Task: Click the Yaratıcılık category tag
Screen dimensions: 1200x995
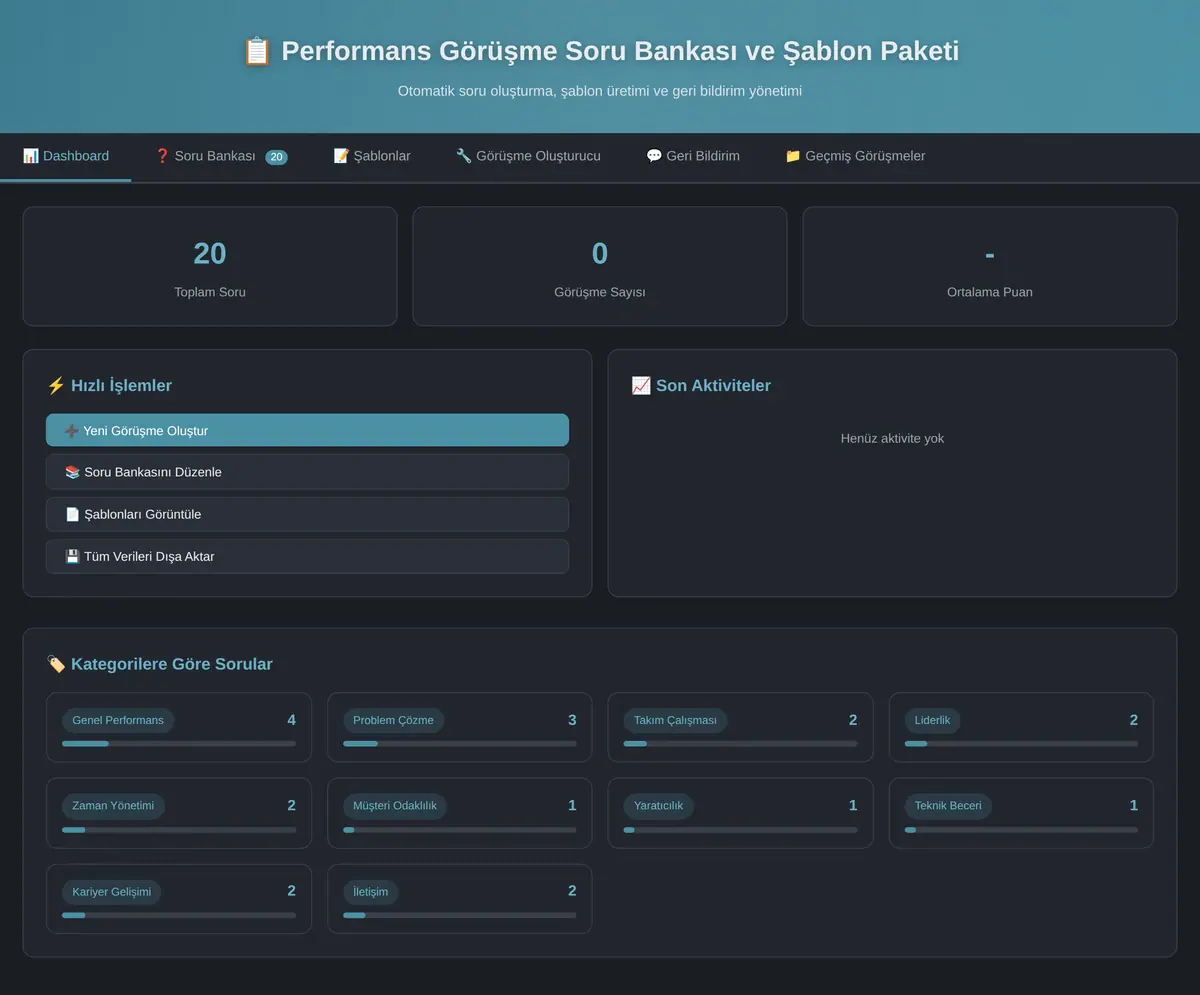Action: click(658, 805)
